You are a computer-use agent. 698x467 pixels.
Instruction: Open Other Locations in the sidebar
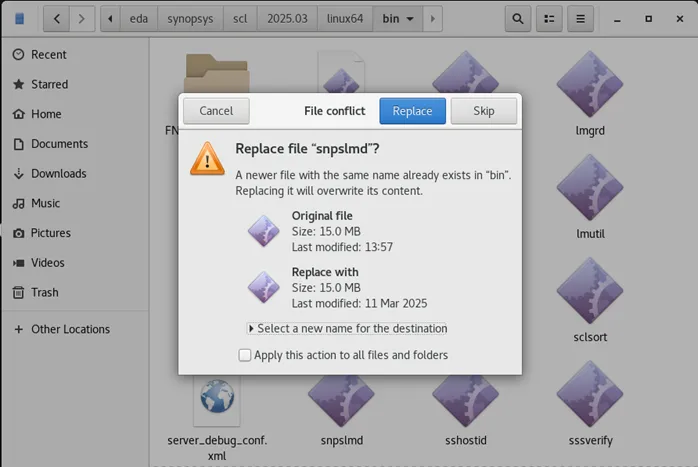tap(75, 329)
